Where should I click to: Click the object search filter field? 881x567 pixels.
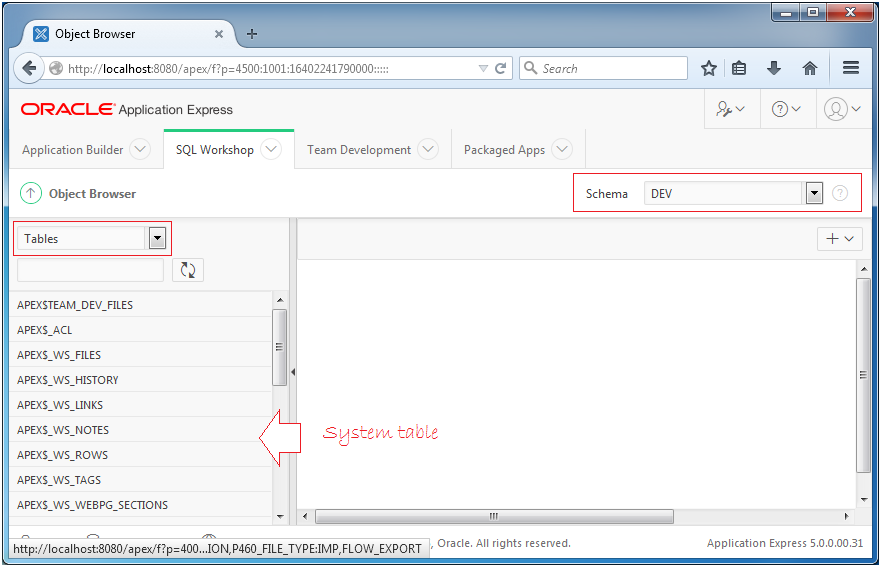[x=90, y=270]
